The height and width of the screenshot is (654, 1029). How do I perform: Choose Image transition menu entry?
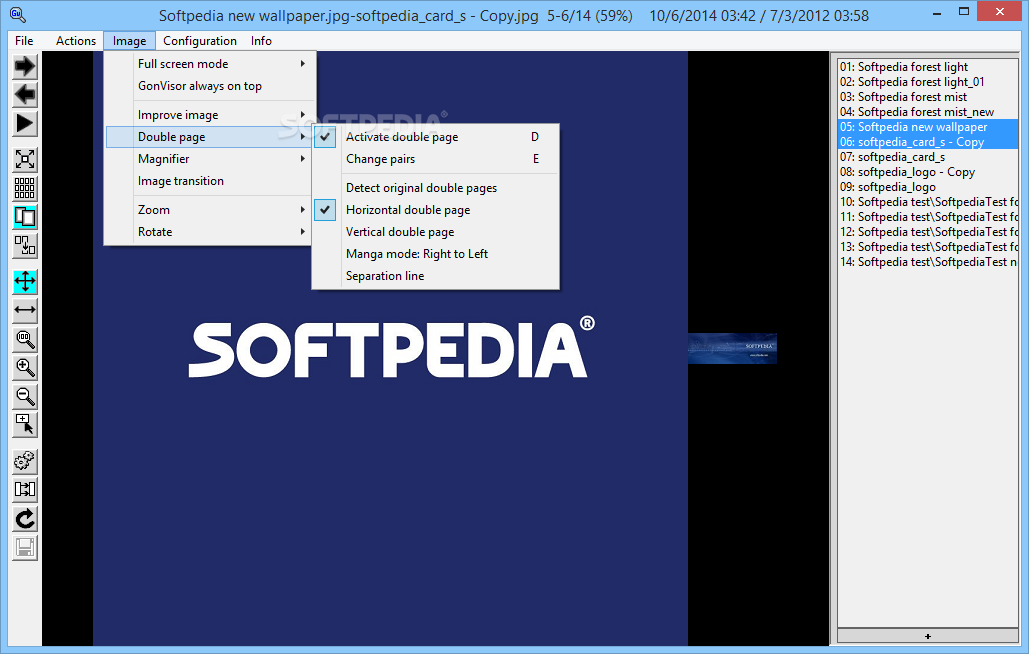209,181
